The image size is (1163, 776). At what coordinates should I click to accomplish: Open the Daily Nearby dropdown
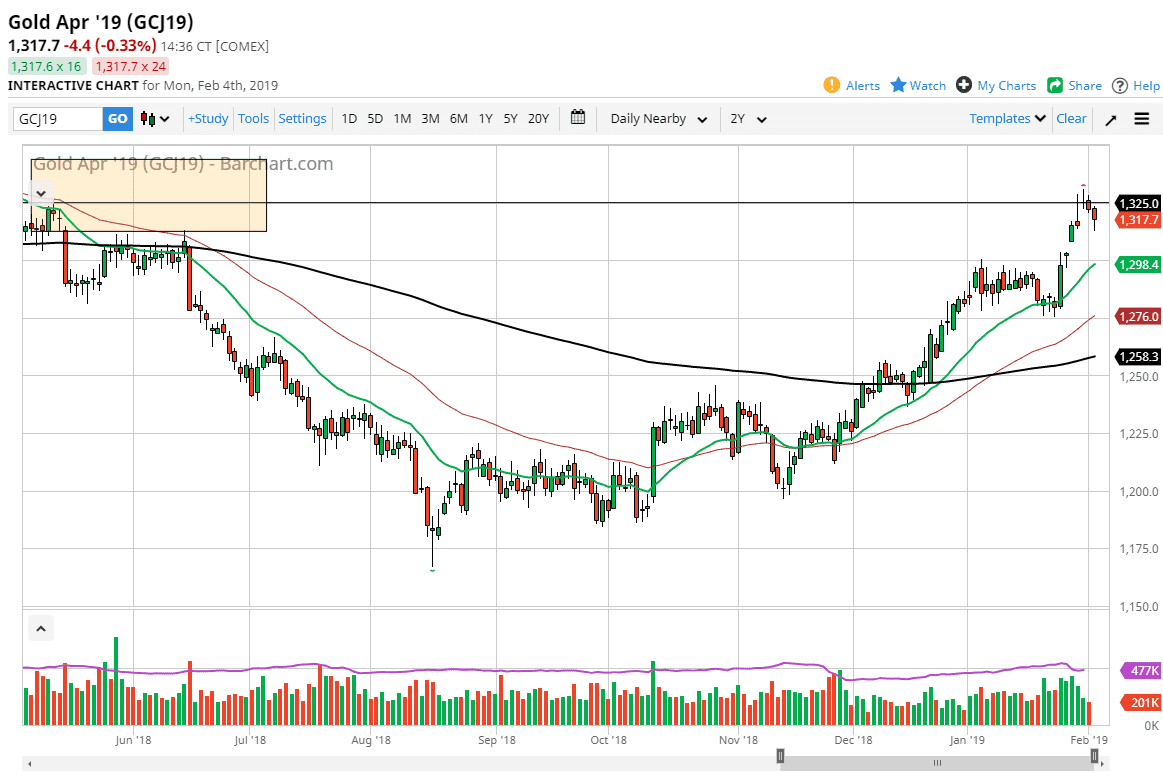657,118
